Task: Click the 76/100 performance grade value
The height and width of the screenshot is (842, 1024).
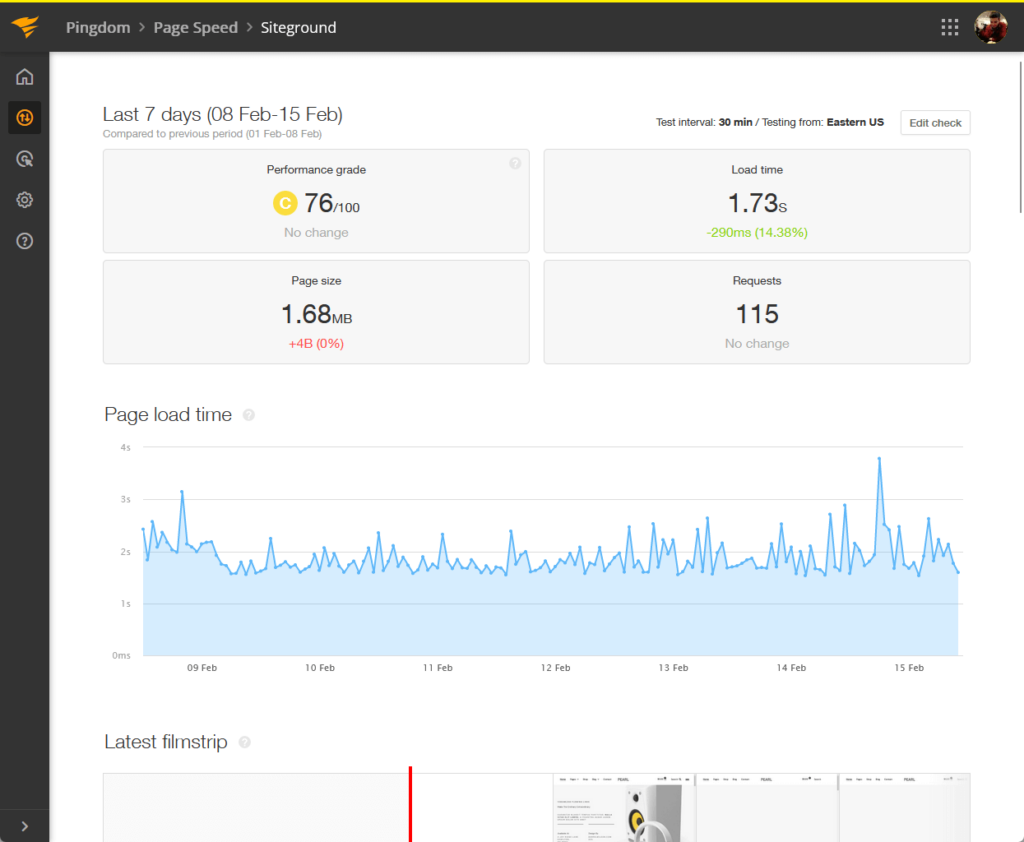Action: click(332, 203)
